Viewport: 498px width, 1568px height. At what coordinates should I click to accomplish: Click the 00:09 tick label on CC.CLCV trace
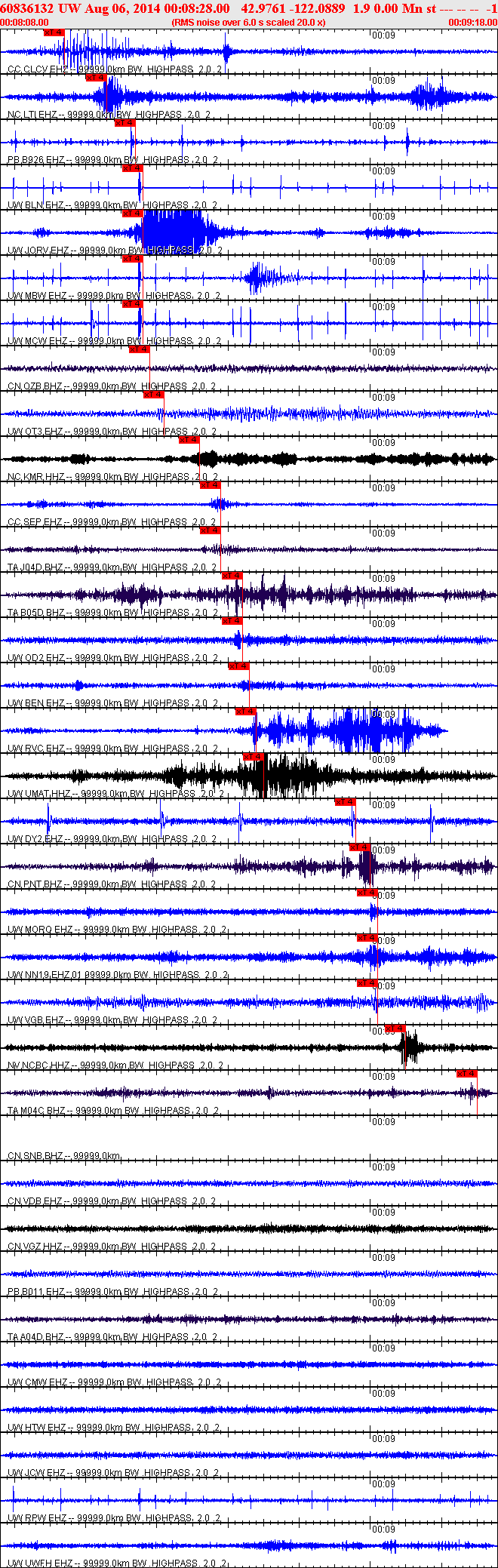384,35
